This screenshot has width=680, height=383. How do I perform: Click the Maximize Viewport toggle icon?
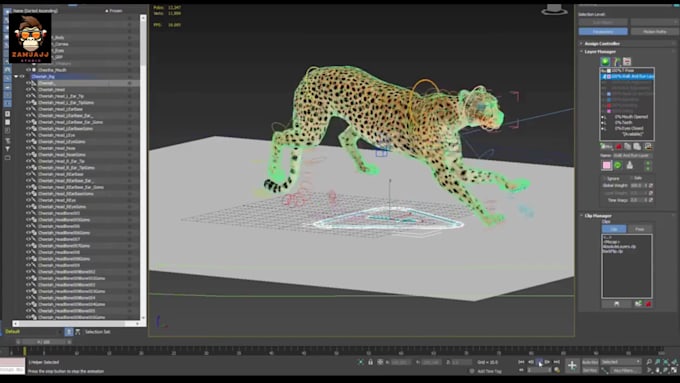coord(674,370)
